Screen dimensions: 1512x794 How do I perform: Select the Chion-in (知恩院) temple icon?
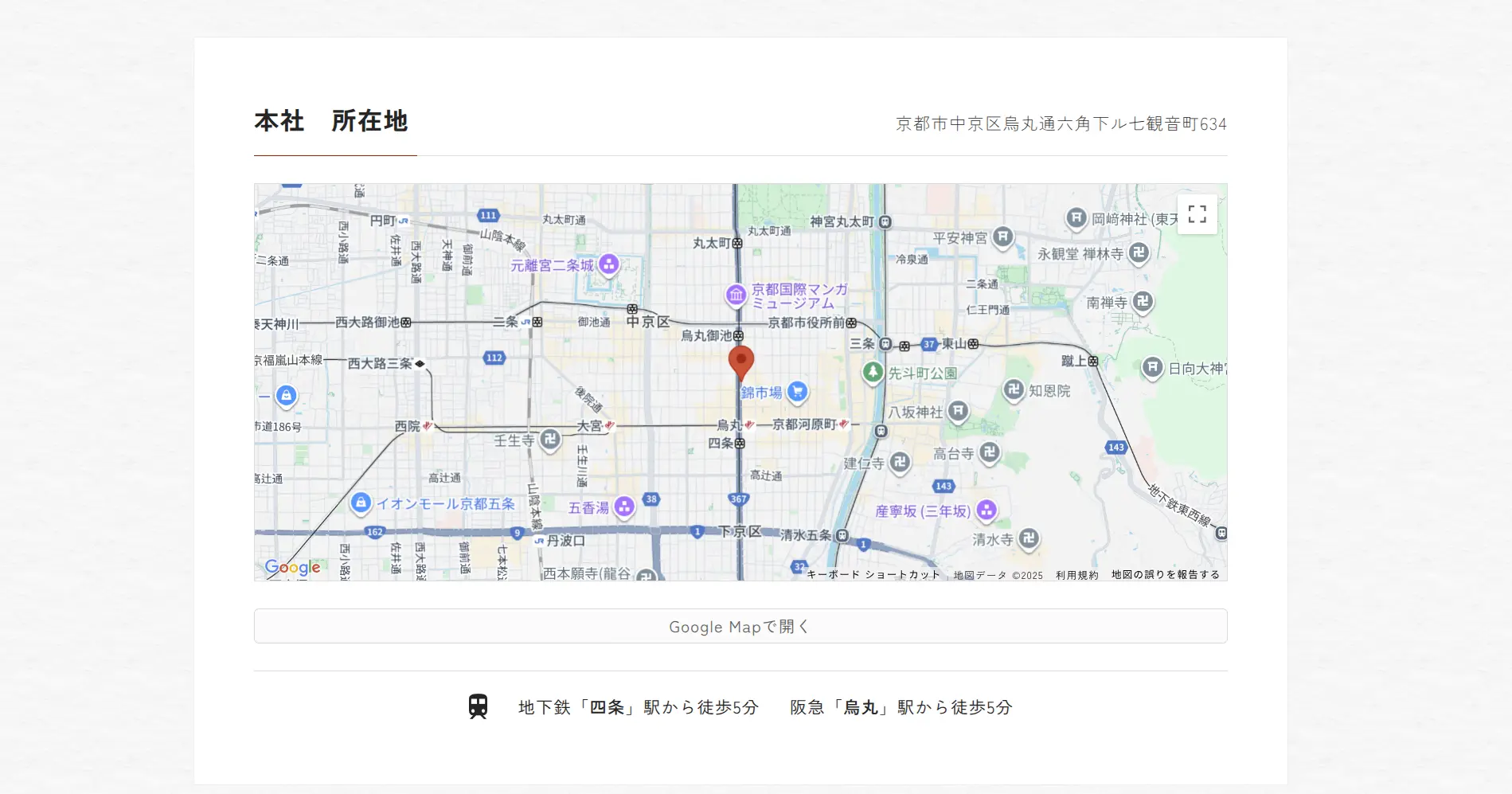pos(1014,389)
